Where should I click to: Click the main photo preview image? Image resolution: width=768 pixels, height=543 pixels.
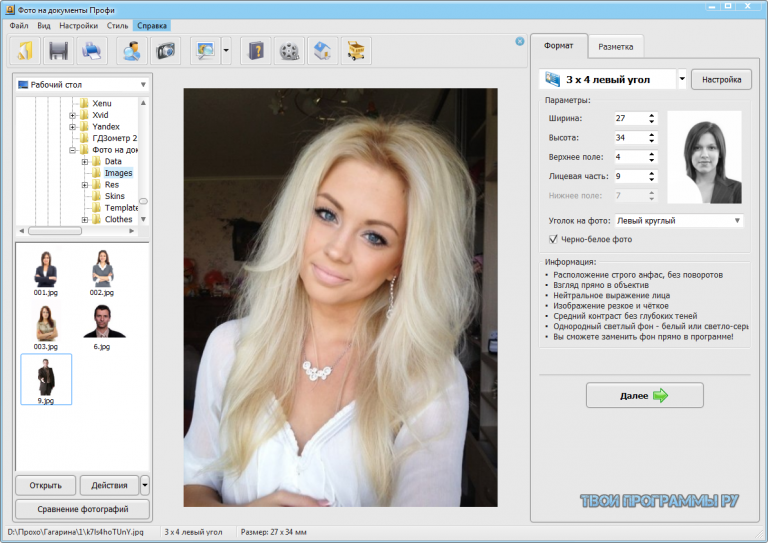click(340, 297)
